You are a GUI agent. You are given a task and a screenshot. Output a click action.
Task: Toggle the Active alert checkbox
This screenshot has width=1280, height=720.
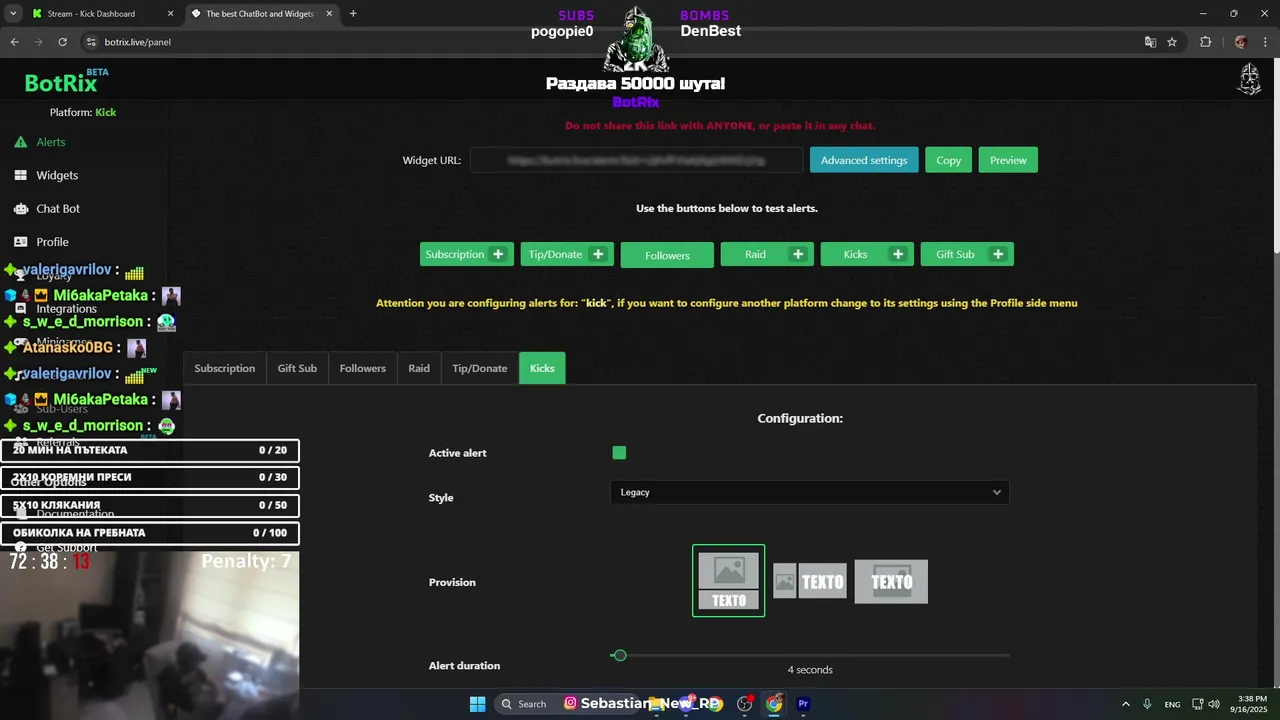619,453
